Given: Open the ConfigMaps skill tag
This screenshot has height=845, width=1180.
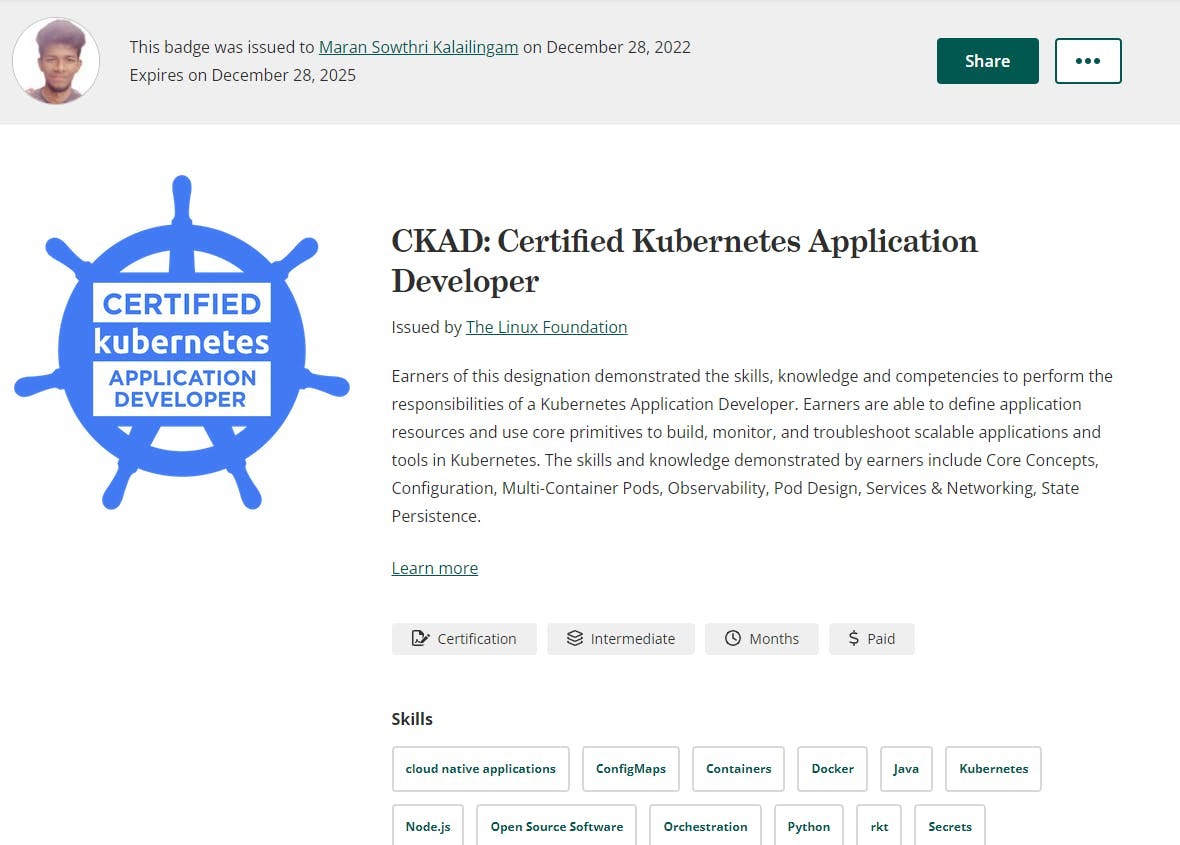Looking at the screenshot, I should point(631,769).
